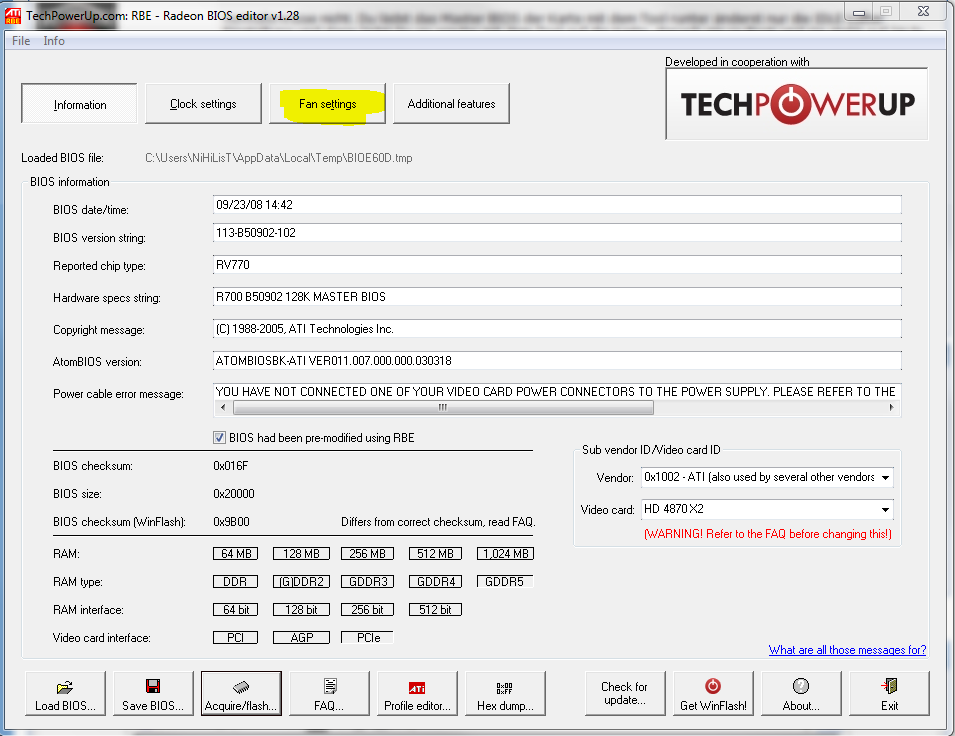
Task: Click the 64 bit RAM interface indicator
Action: click(x=236, y=609)
